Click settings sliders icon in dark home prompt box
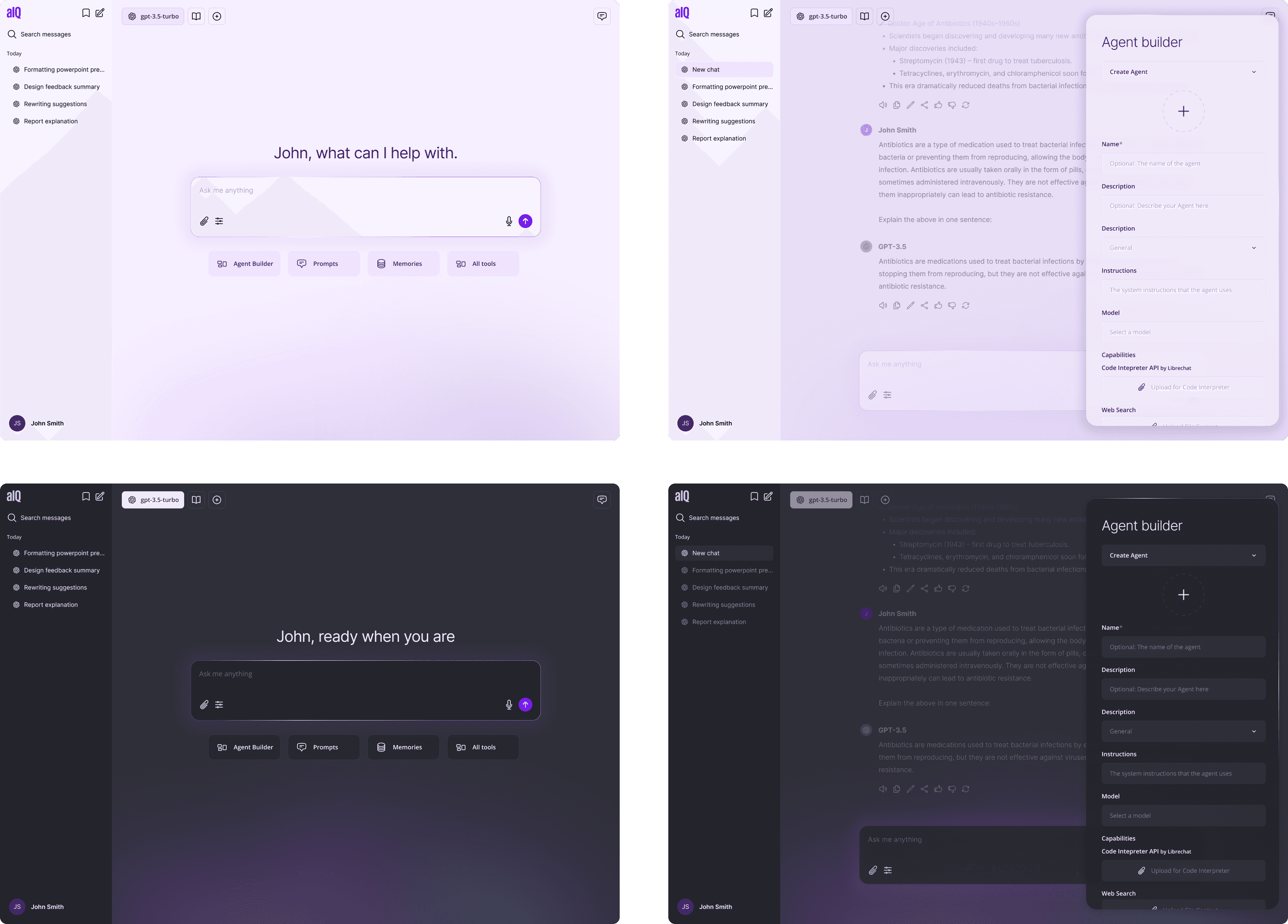 click(219, 705)
